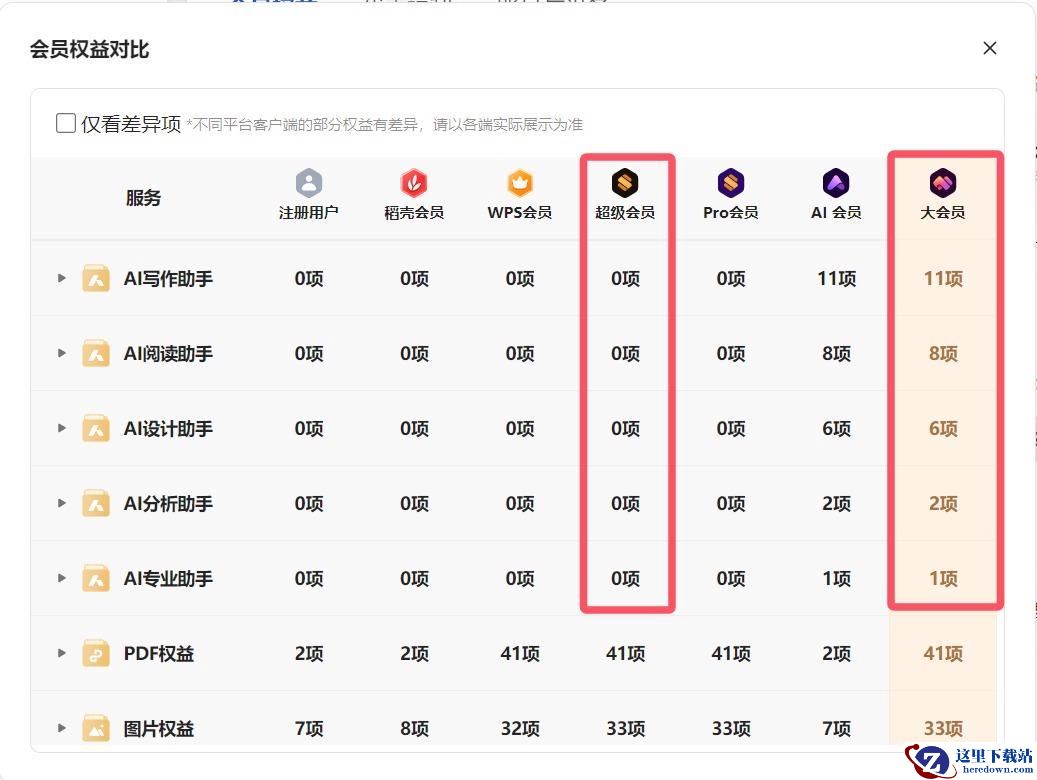Close the 会员权益对比 dialog
Viewport: 1037px width, 780px height.
pos(990,48)
